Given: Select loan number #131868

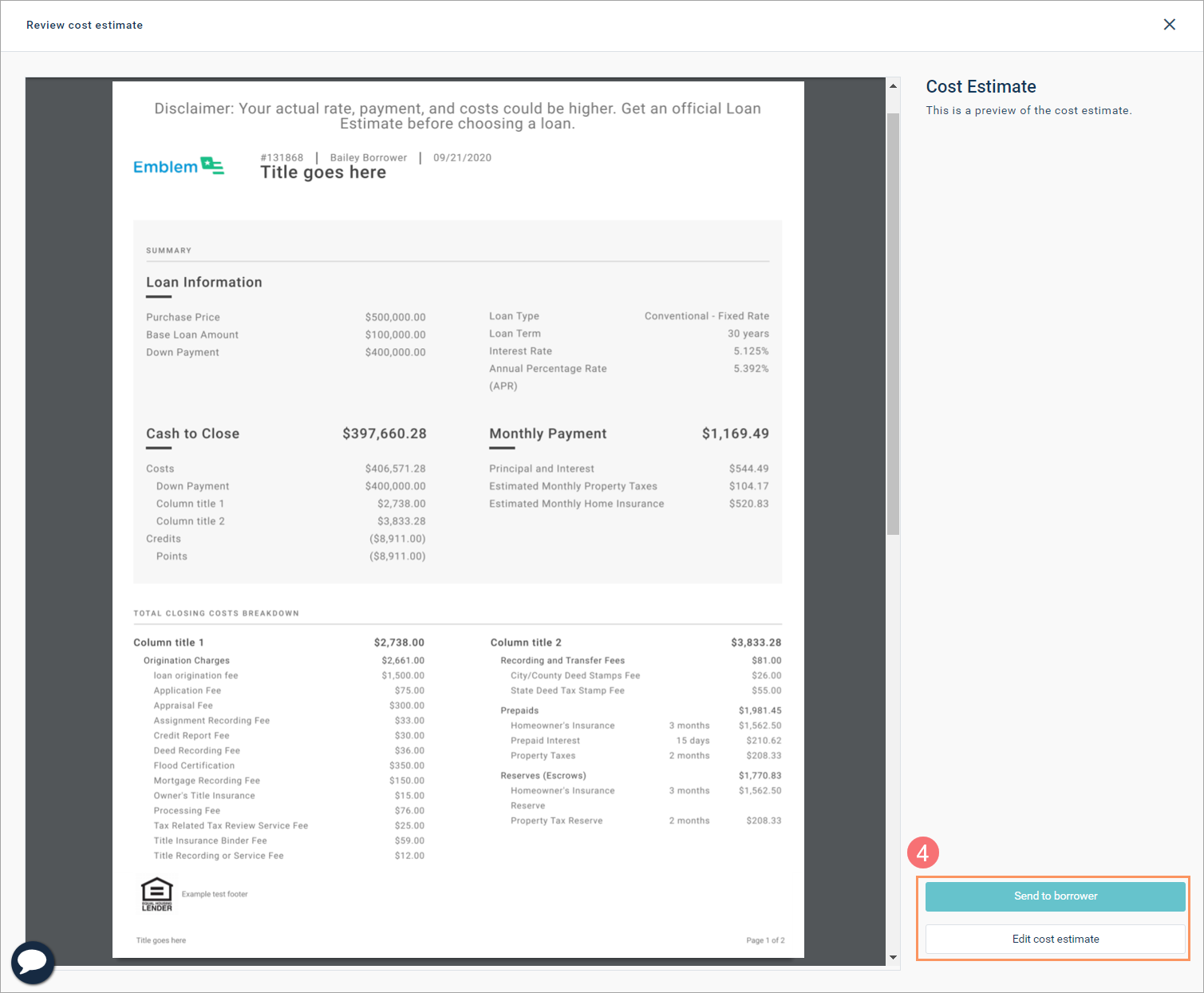Looking at the screenshot, I should (282, 157).
